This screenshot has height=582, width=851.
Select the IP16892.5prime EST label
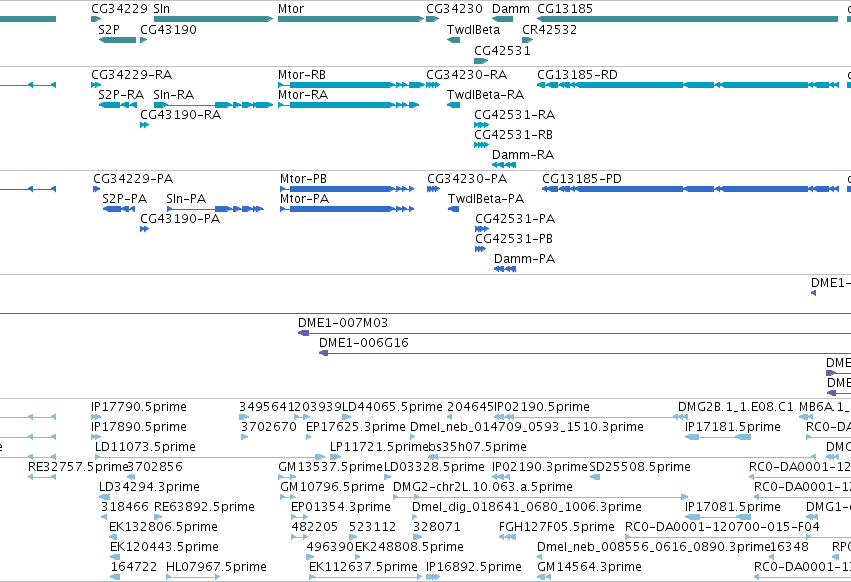(474, 567)
